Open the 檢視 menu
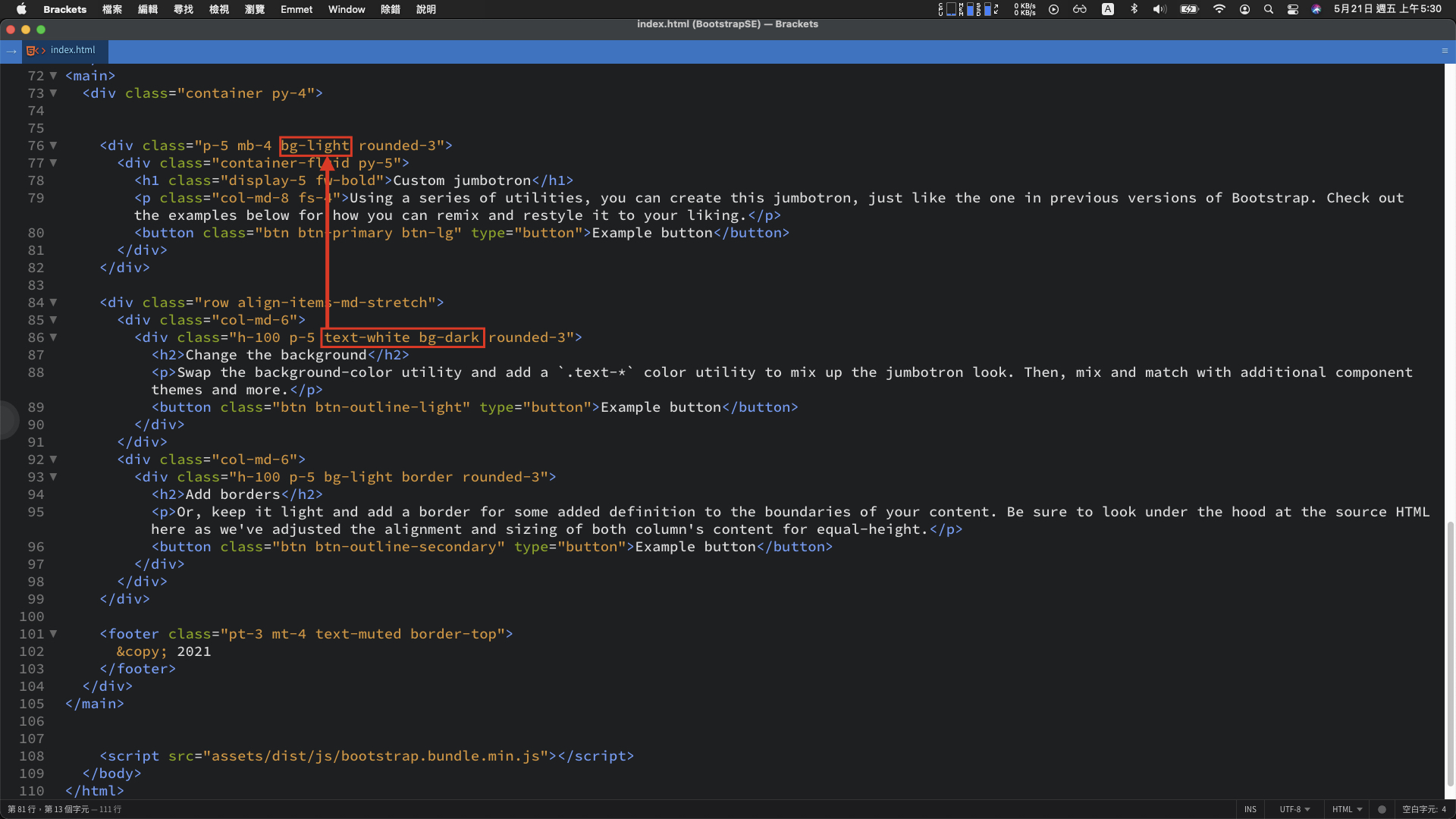The image size is (1456, 819). coord(219,9)
